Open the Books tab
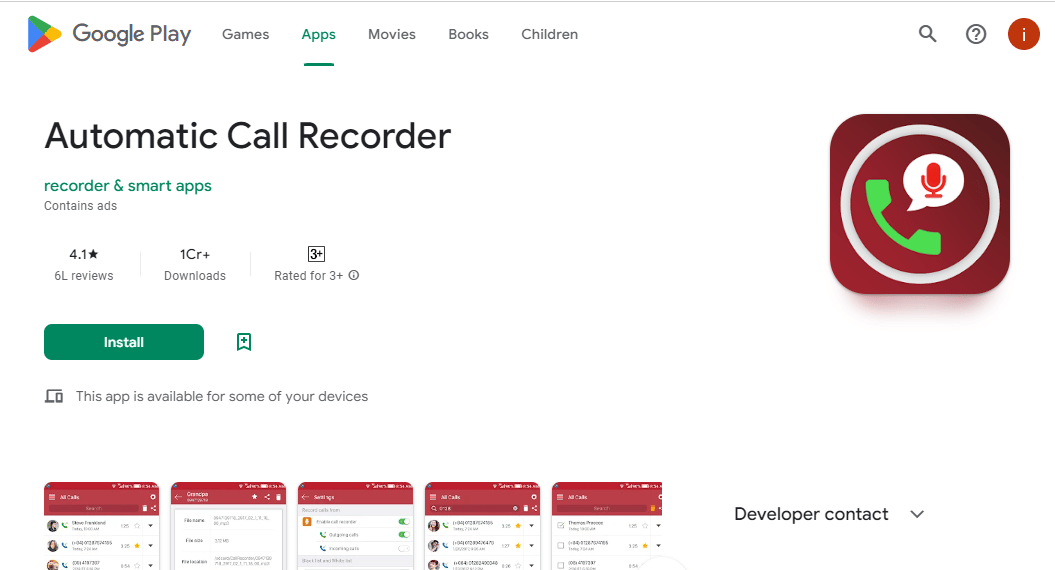This screenshot has width=1055, height=570. (468, 34)
